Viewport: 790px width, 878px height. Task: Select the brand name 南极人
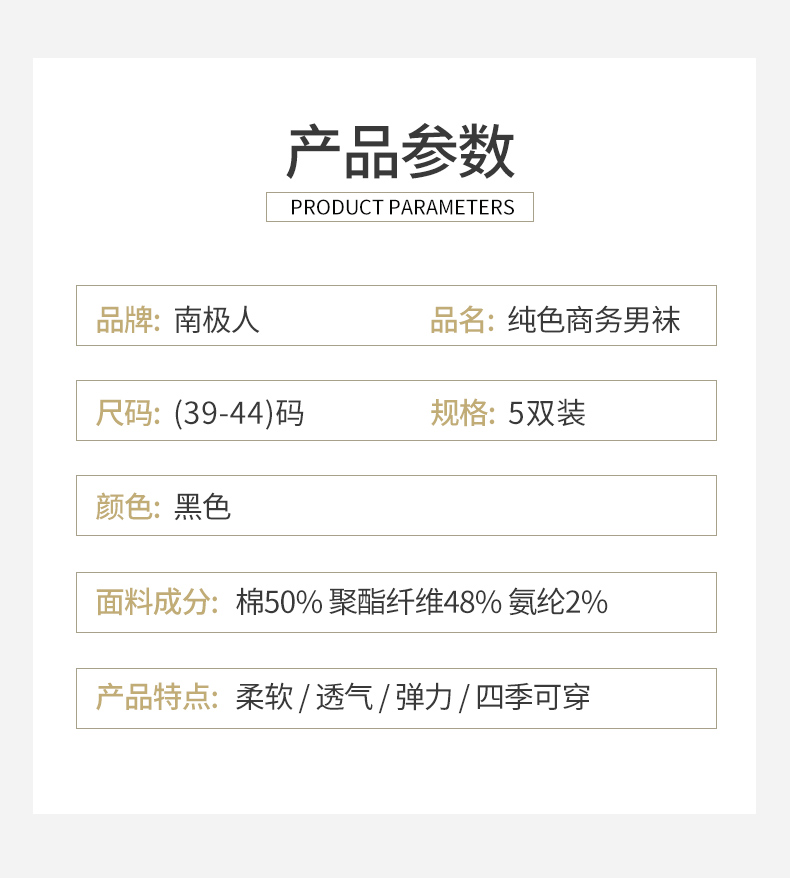tap(217, 320)
